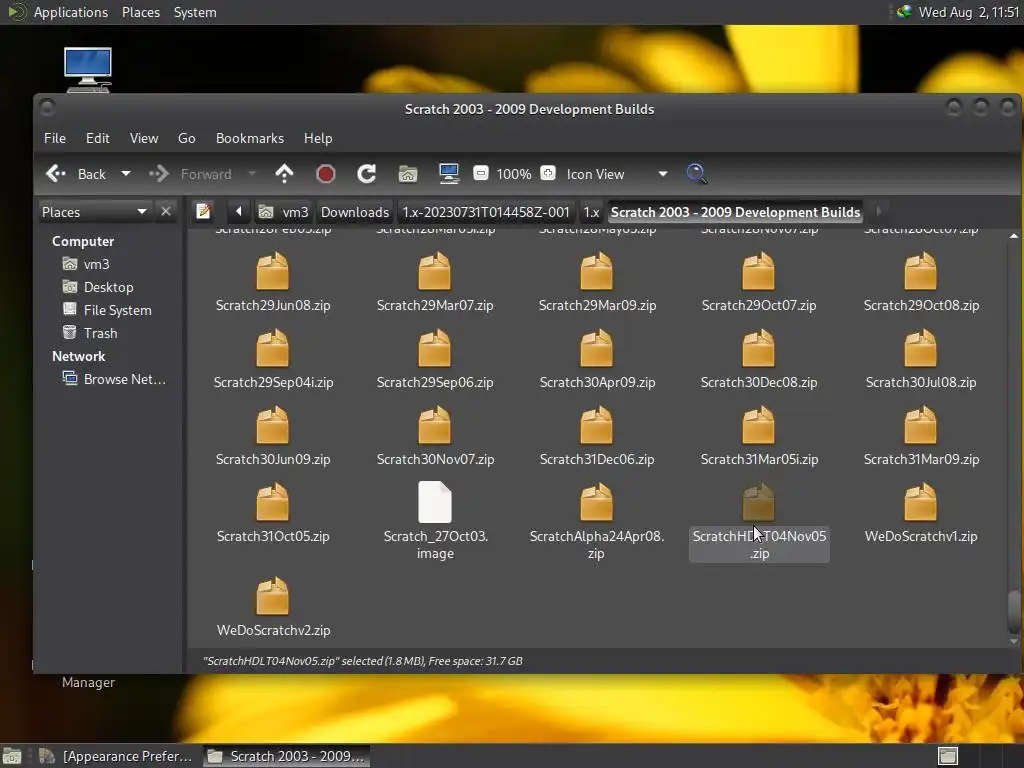Image resolution: width=1024 pixels, height=768 pixels.
Task: Click the Computer icon in the toolbar
Action: (x=449, y=174)
